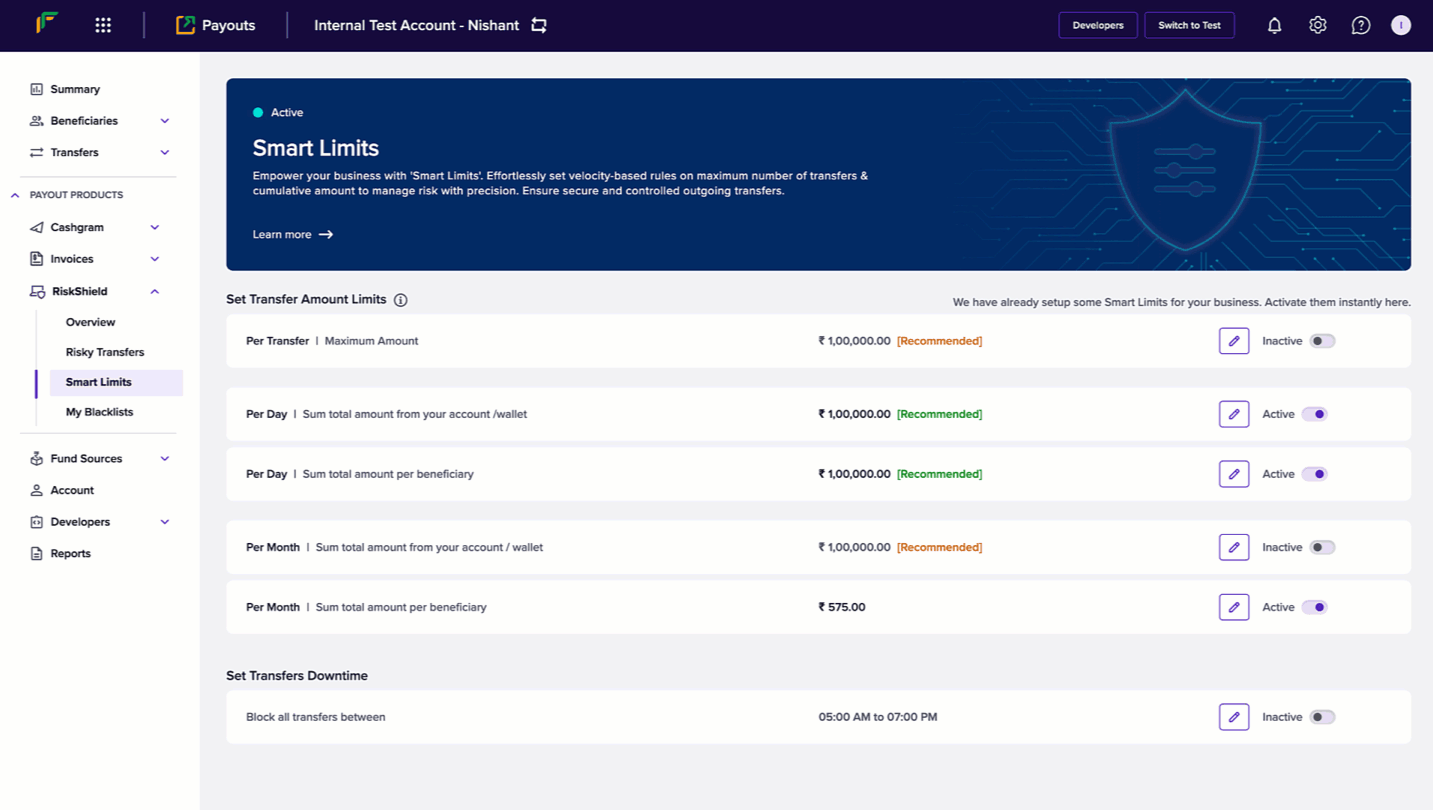Screen dimensions: 1433x810
Task: Disable Per Day per beneficiary toggle
Action: (x=1315, y=474)
